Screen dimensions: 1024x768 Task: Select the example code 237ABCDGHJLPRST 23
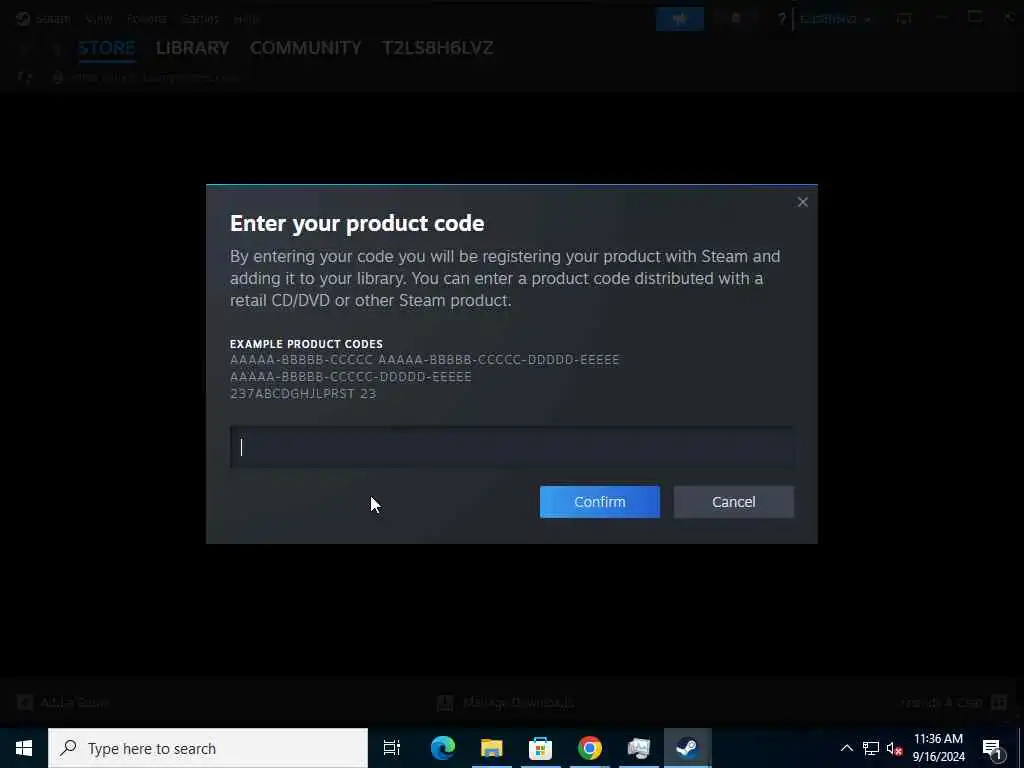[303, 394]
